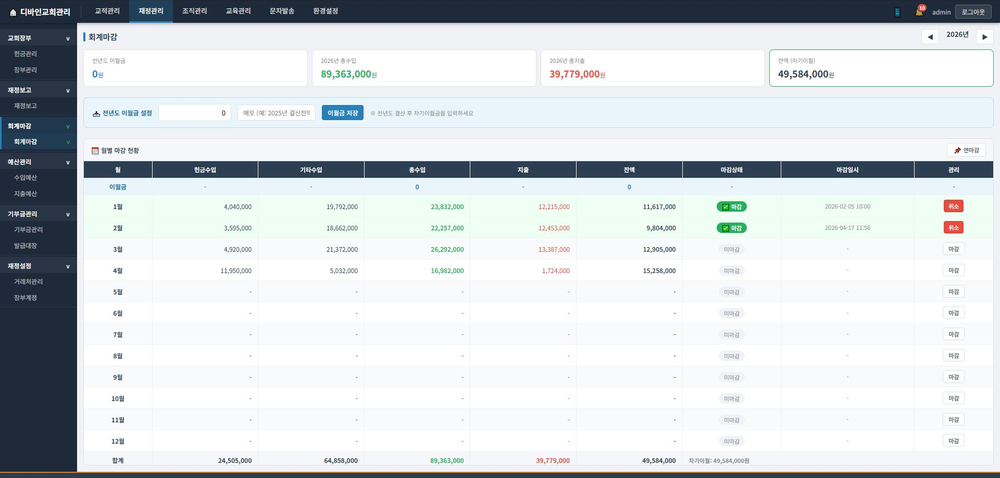
Task: Click the 연마감 year-close button
Action: click(966, 150)
